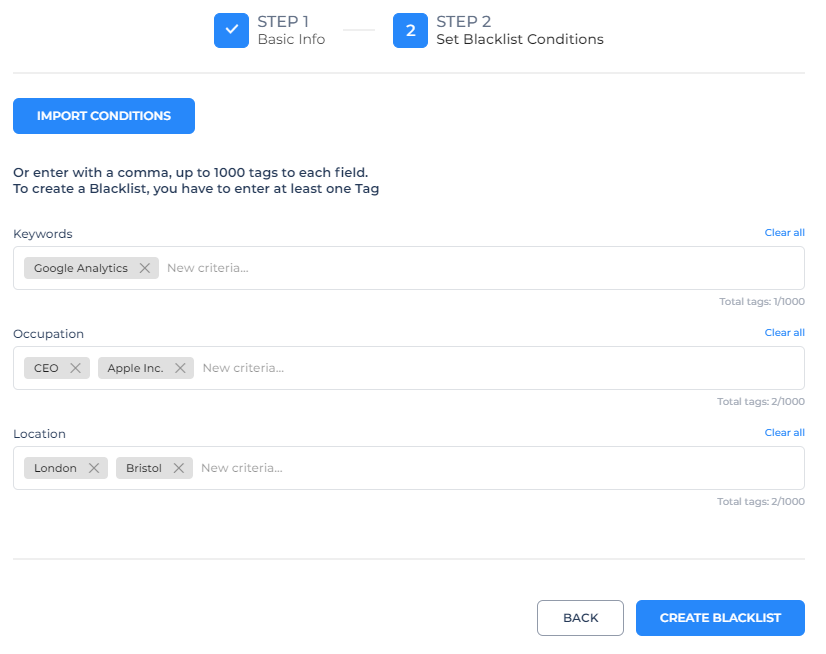Delete the Bristol location tag
The width and height of the screenshot is (826, 654).
[x=178, y=468]
